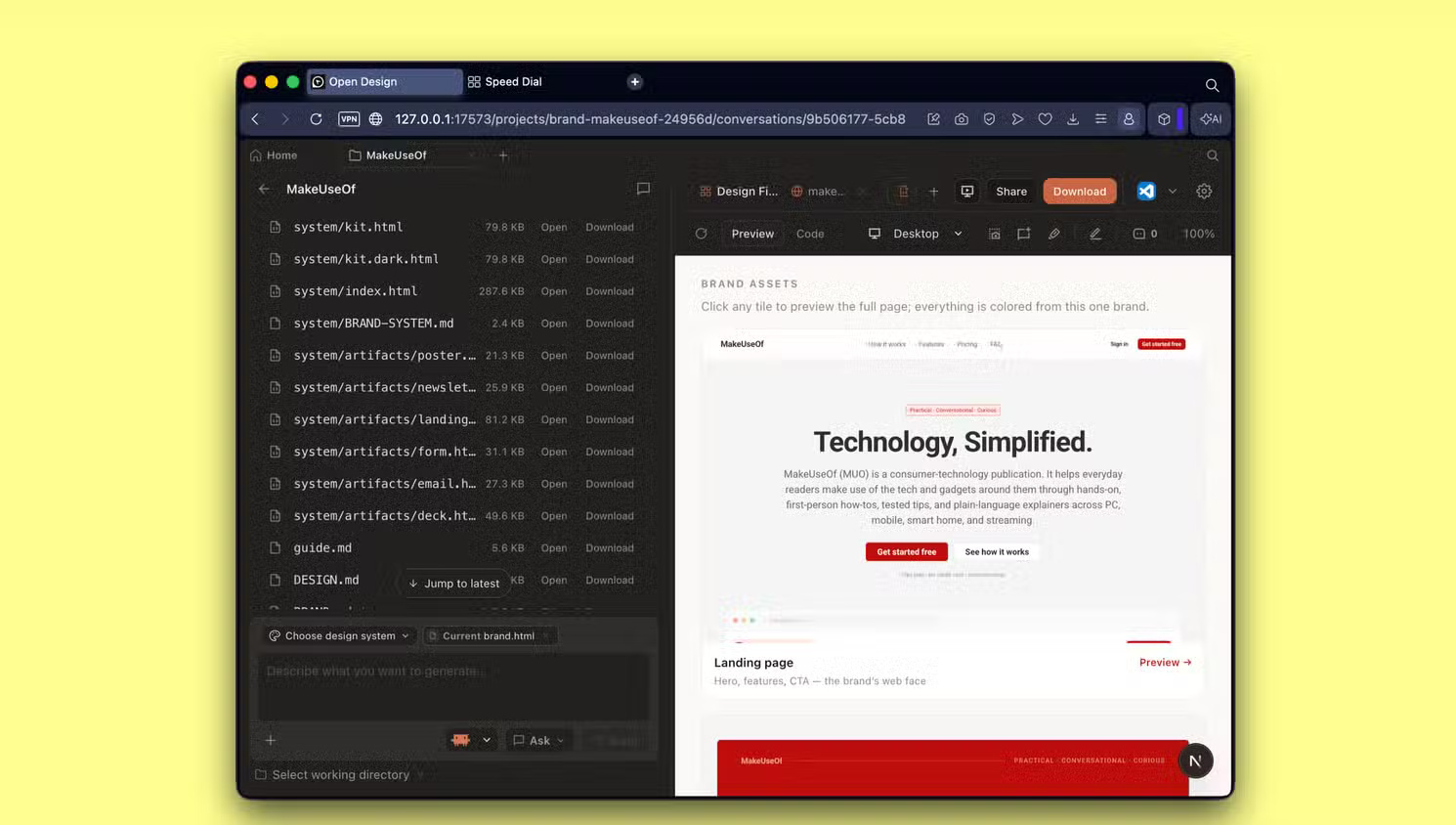Open the VPN badge in the address bar

(x=349, y=119)
